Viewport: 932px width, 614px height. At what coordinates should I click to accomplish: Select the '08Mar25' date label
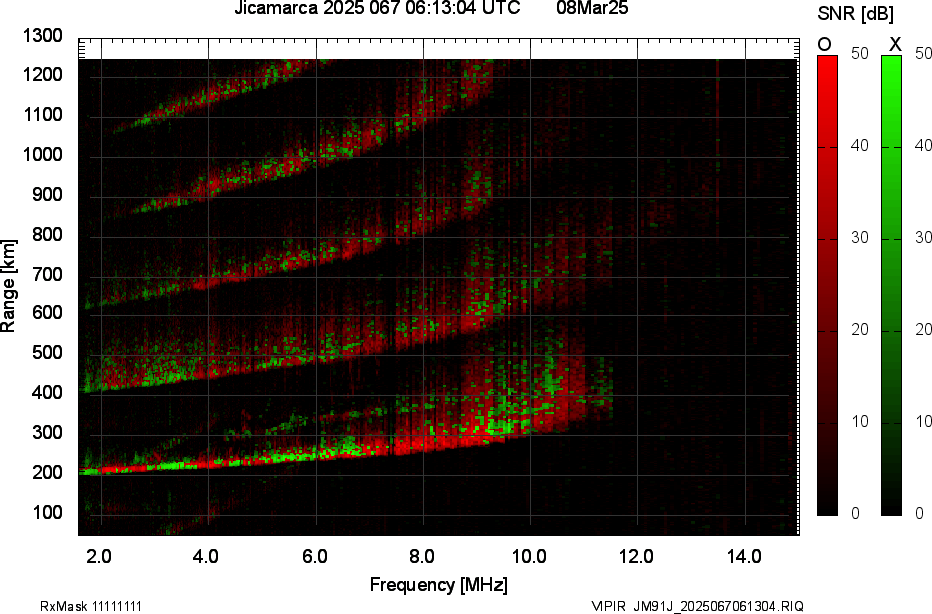coord(592,8)
